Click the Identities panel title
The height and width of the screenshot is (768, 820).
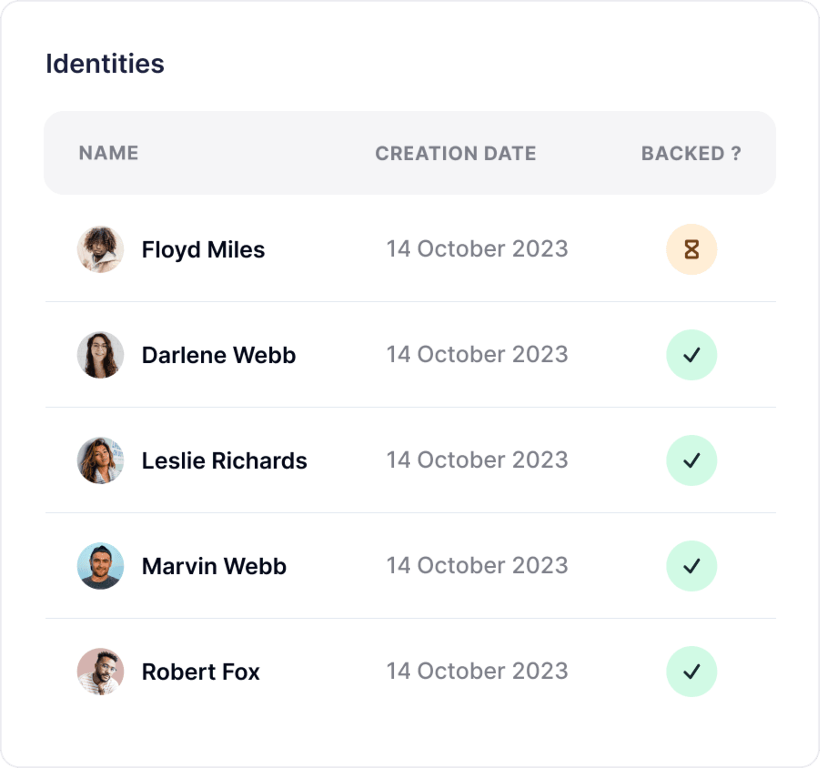click(x=105, y=64)
